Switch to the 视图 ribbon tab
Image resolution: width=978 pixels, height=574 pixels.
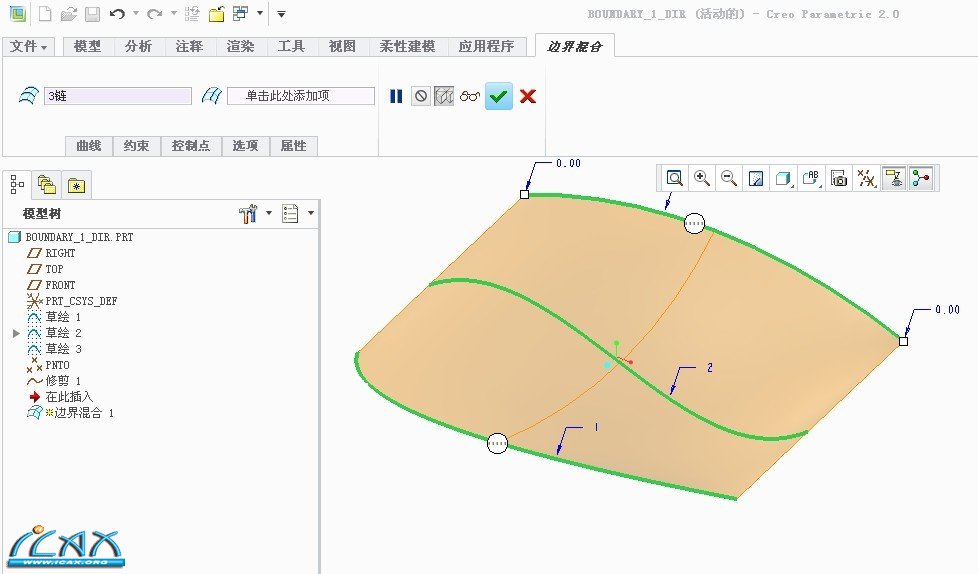click(342, 47)
